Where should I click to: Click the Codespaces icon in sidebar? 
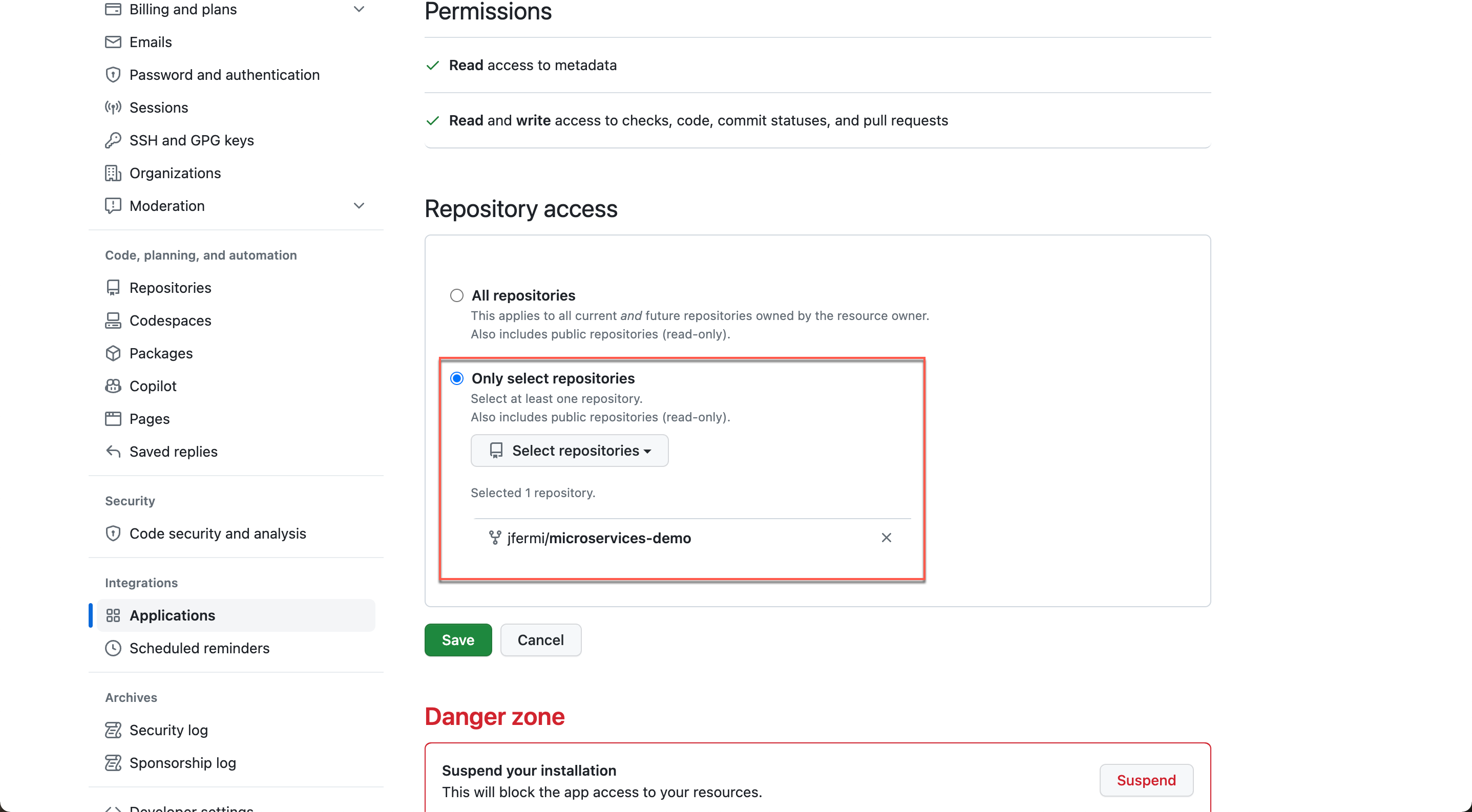click(x=113, y=320)
